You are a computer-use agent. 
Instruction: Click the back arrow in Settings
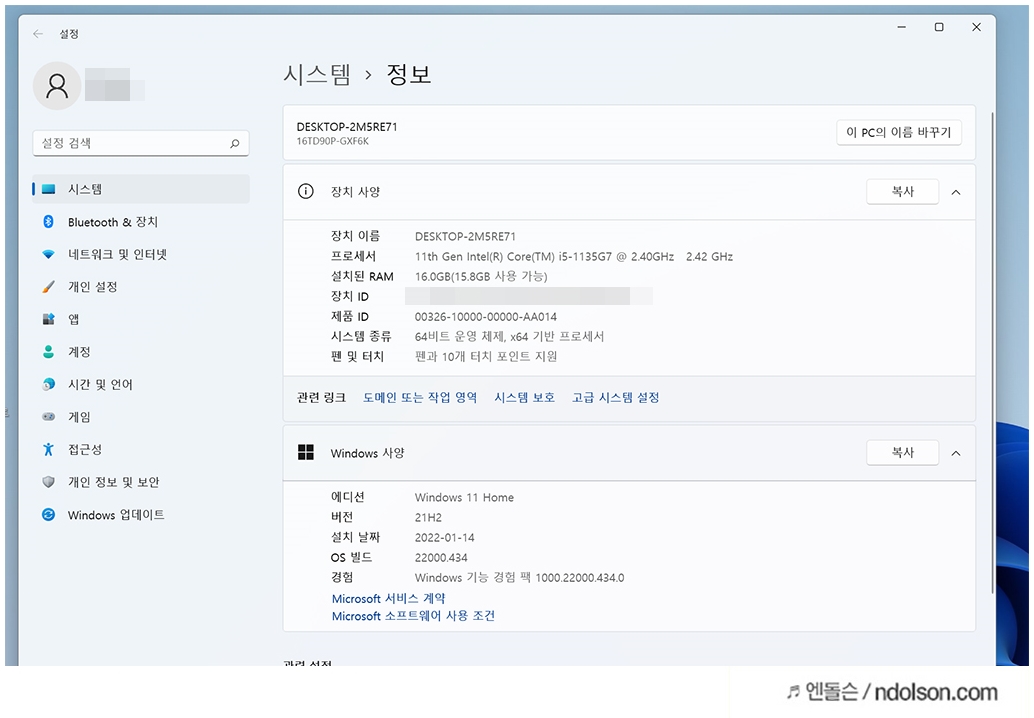[38, 34]
